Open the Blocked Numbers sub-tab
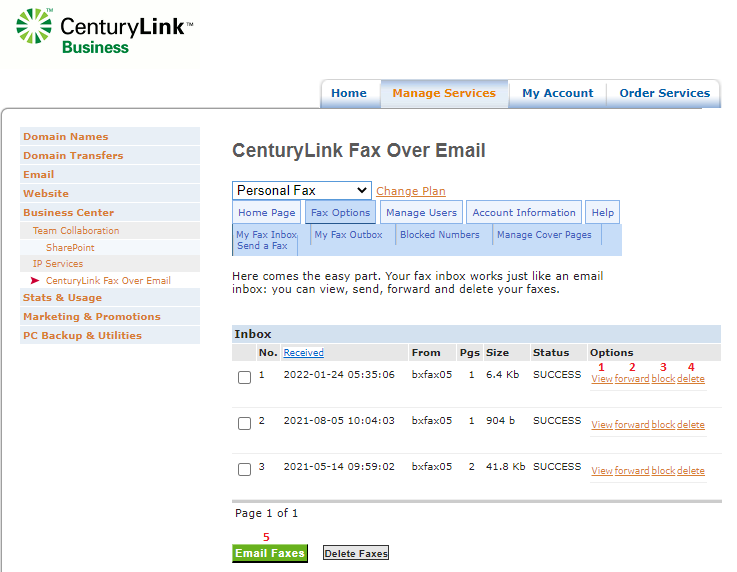 439,235
